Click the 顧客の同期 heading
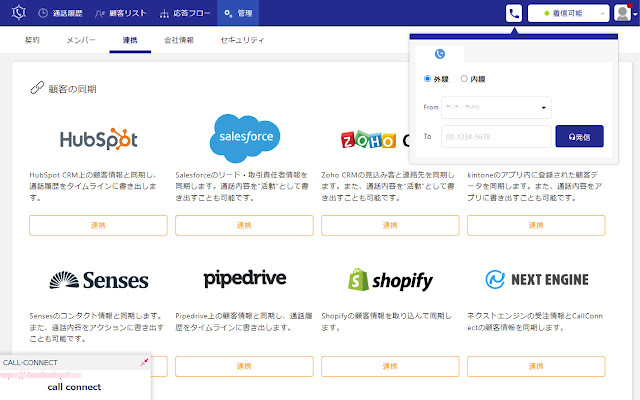Screen dimensions: 640x400 pyautogui.click(x=72, y=89)
